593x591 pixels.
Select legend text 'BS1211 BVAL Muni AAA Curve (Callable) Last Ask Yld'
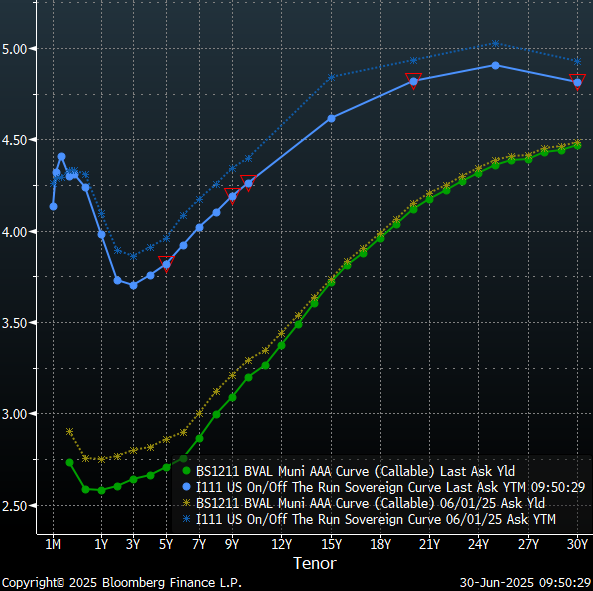pos(355,471)
